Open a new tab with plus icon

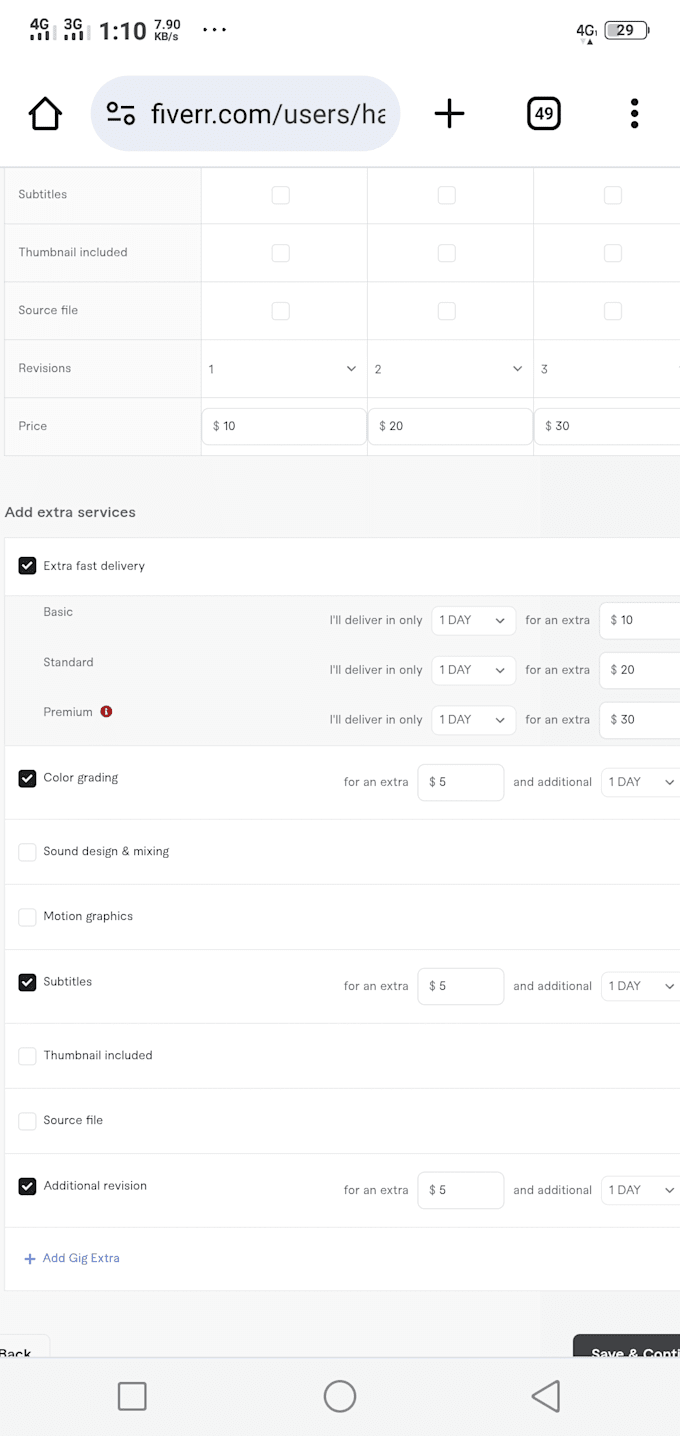pyautogui.click(x=450, y=114)
